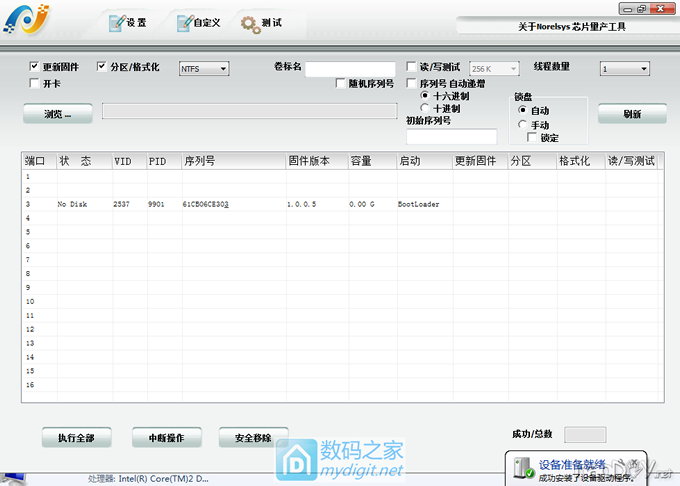Image resolution: width=680 pixels, height=486 pixels.
Task: Click the device-ready notification icon
Action: (x=522, y=467)
